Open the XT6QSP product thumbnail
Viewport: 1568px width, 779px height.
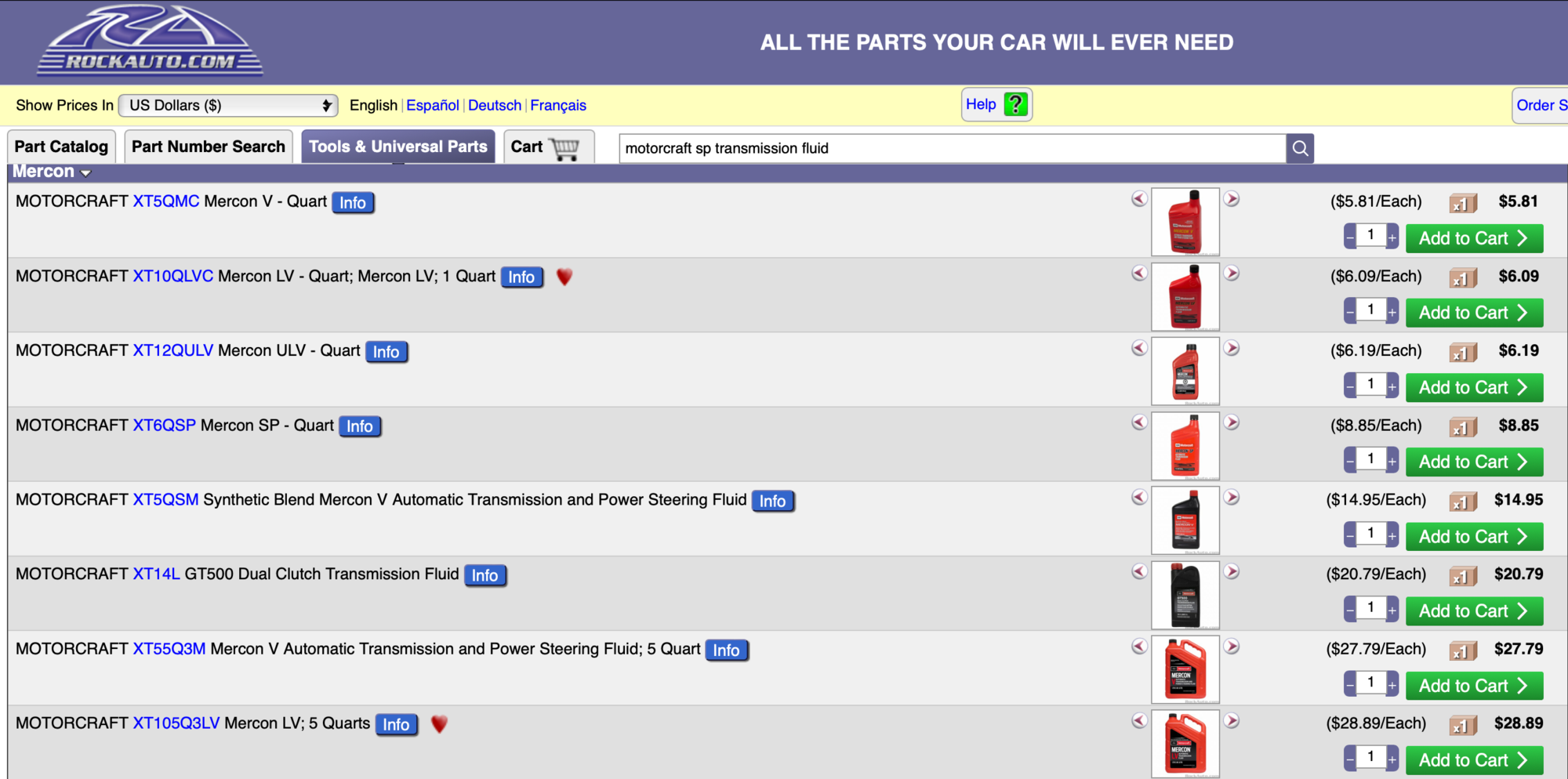tap(1185, 446)
